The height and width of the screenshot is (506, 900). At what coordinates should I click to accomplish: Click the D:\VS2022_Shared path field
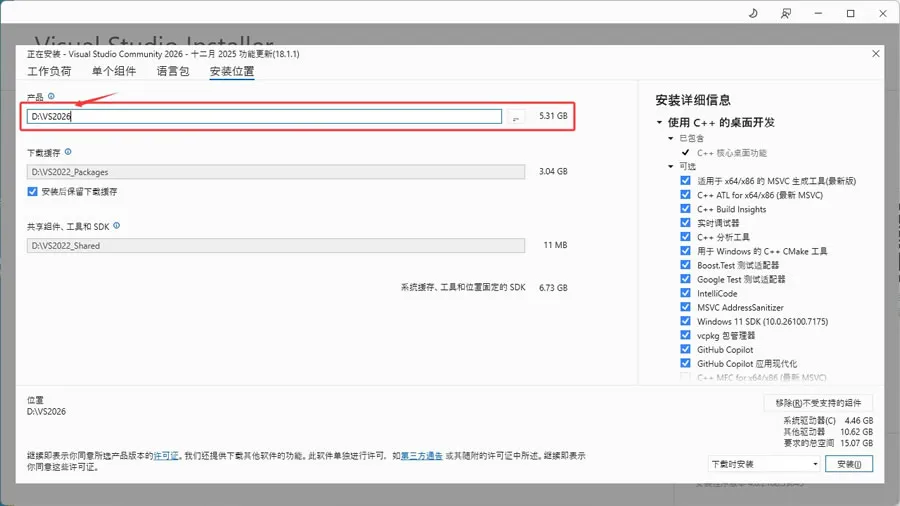(x=276, y=246)
